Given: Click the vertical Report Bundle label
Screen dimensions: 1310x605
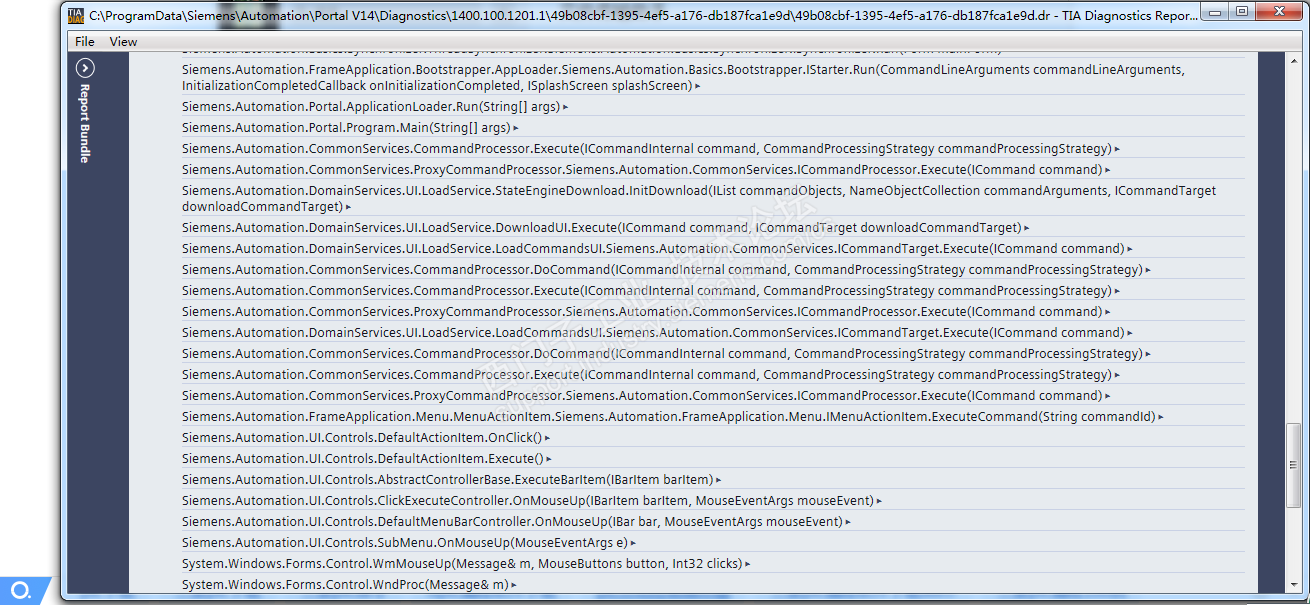Looking at the screenshot, I should coord(86,123).
